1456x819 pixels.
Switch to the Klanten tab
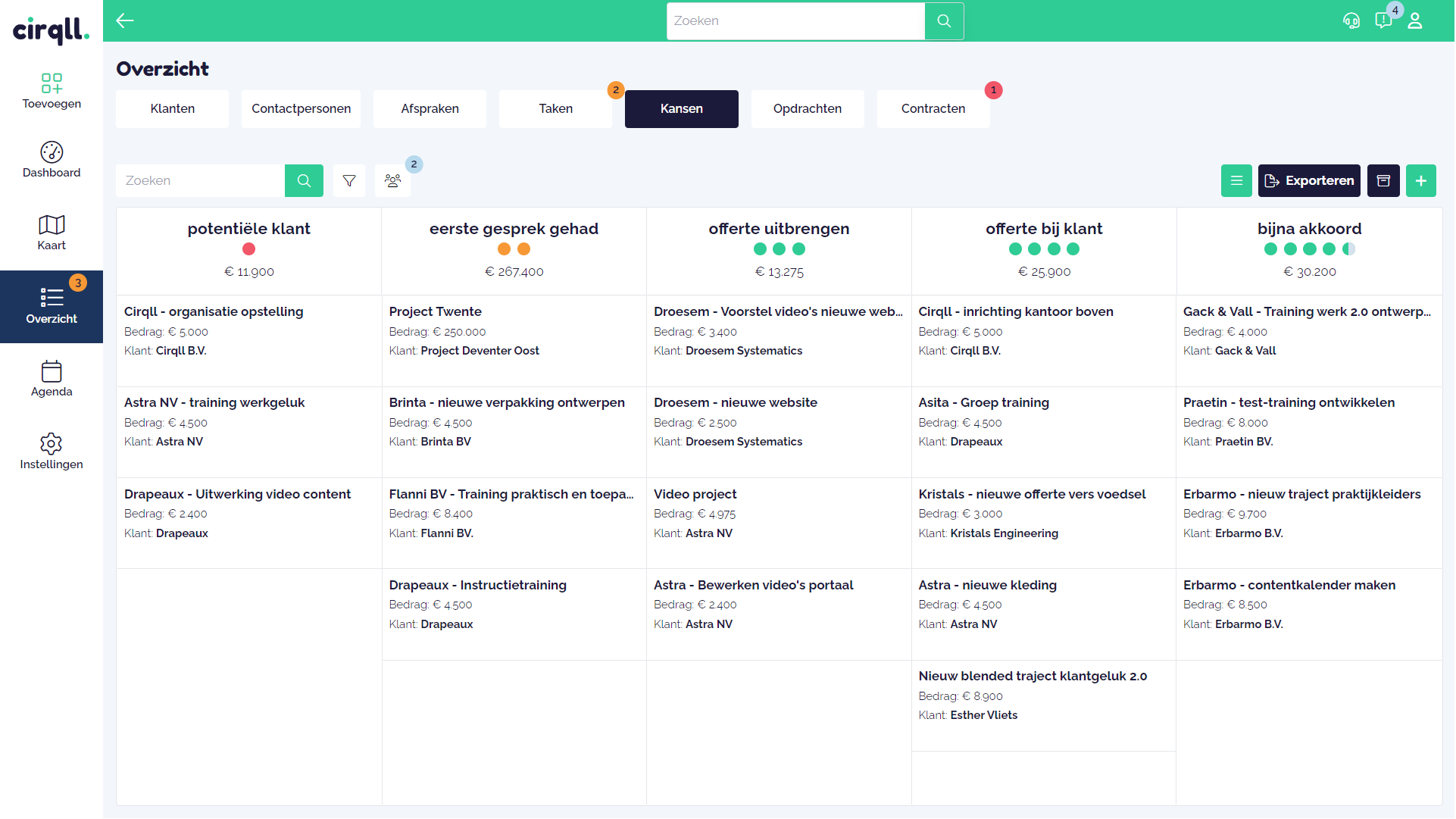172,108
